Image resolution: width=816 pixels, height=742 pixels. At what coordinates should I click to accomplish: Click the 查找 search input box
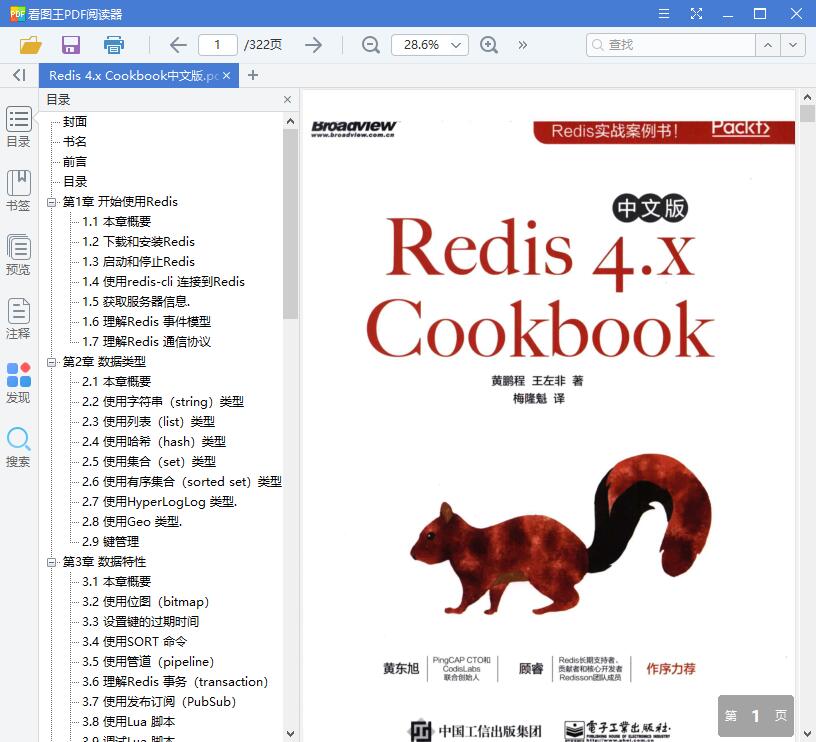coord(671,45)
